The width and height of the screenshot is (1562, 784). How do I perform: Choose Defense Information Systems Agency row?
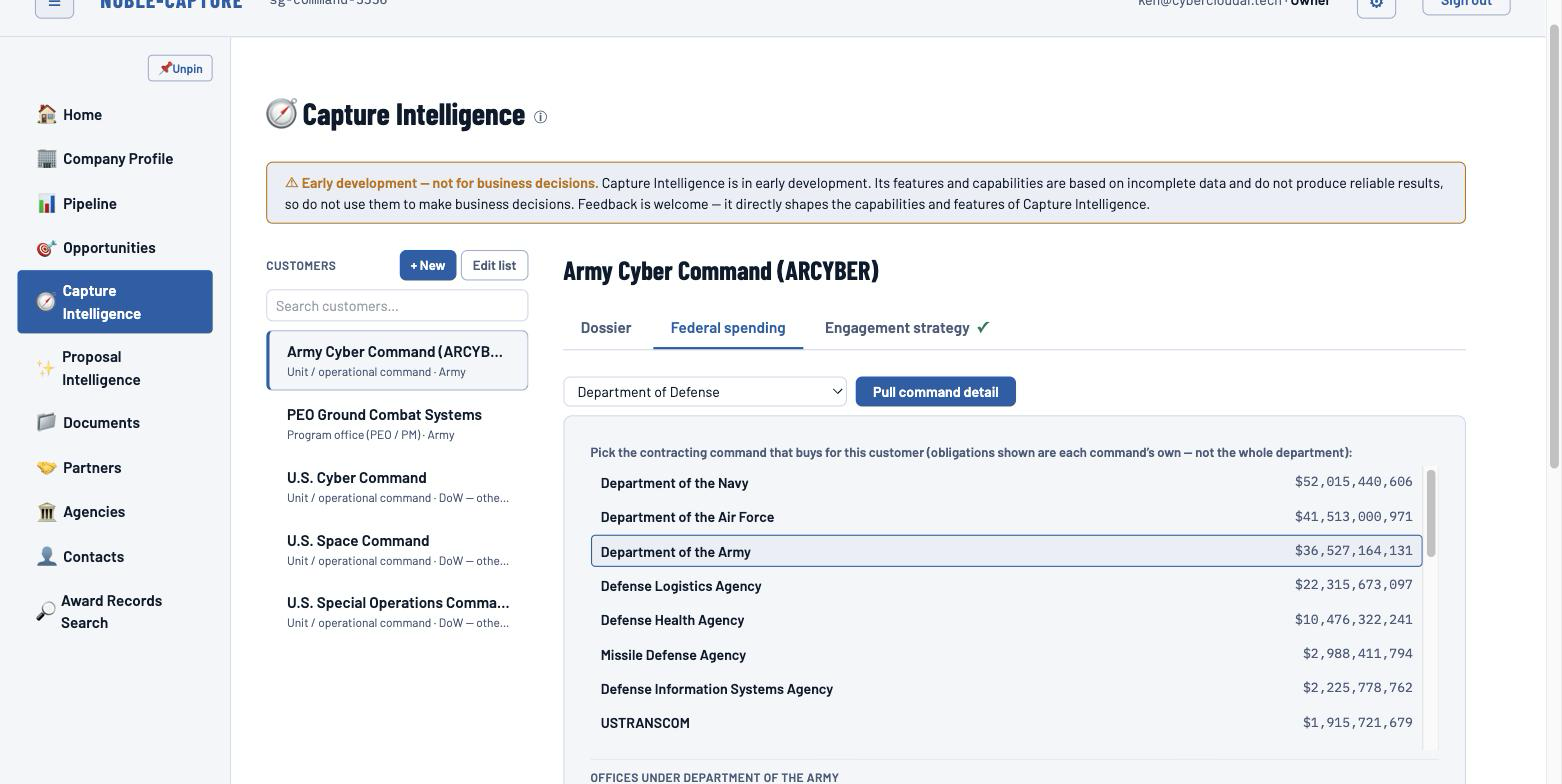tap(1006, 689)
